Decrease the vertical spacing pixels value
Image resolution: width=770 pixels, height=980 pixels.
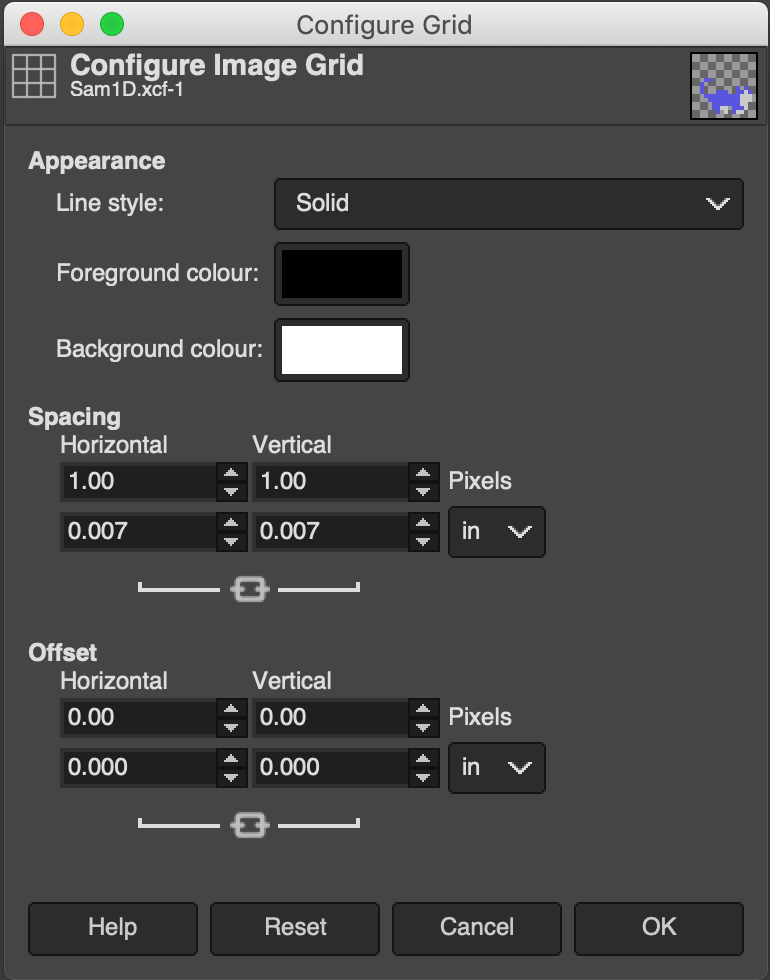424,491
